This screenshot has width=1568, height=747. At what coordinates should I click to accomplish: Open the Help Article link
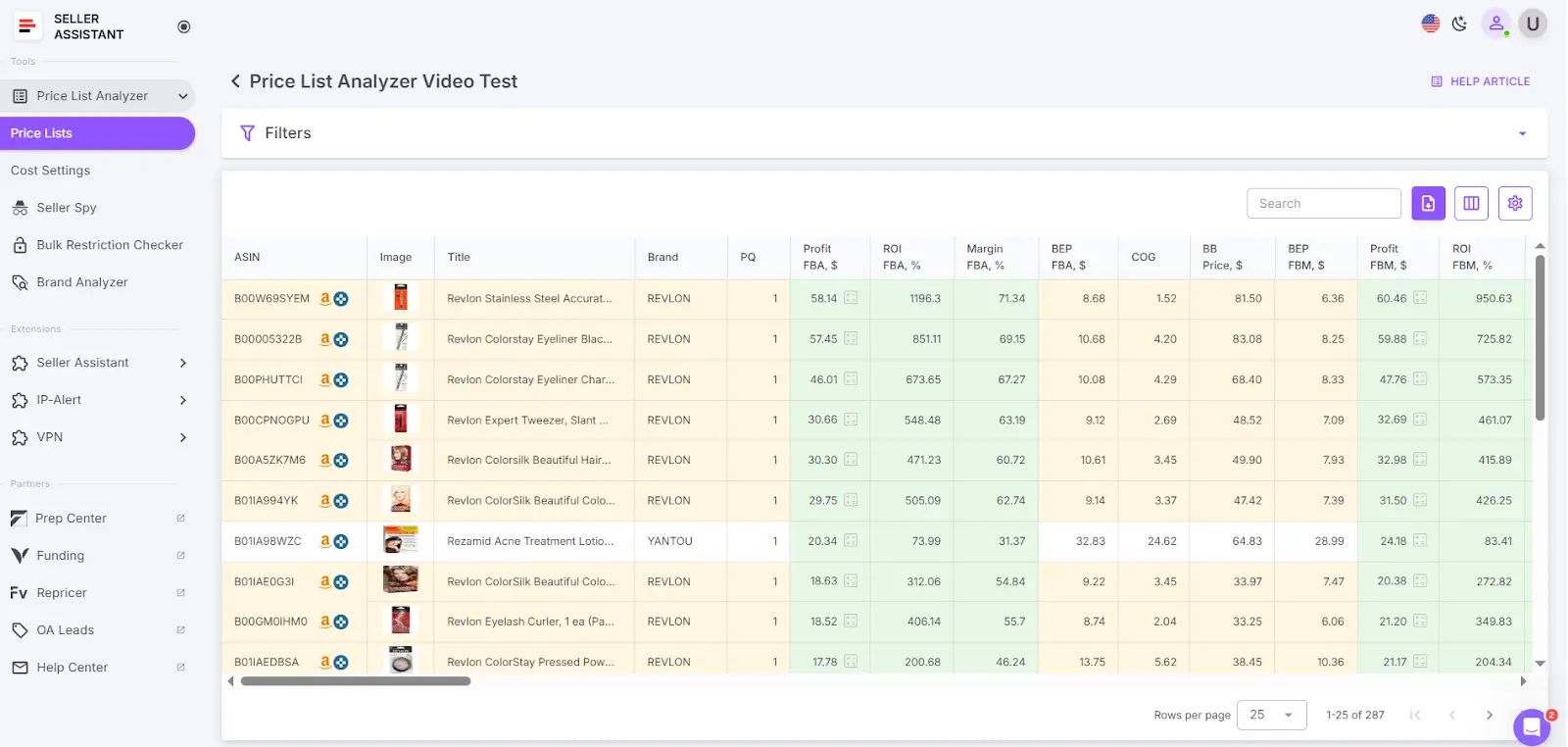tap(1481, 81)
